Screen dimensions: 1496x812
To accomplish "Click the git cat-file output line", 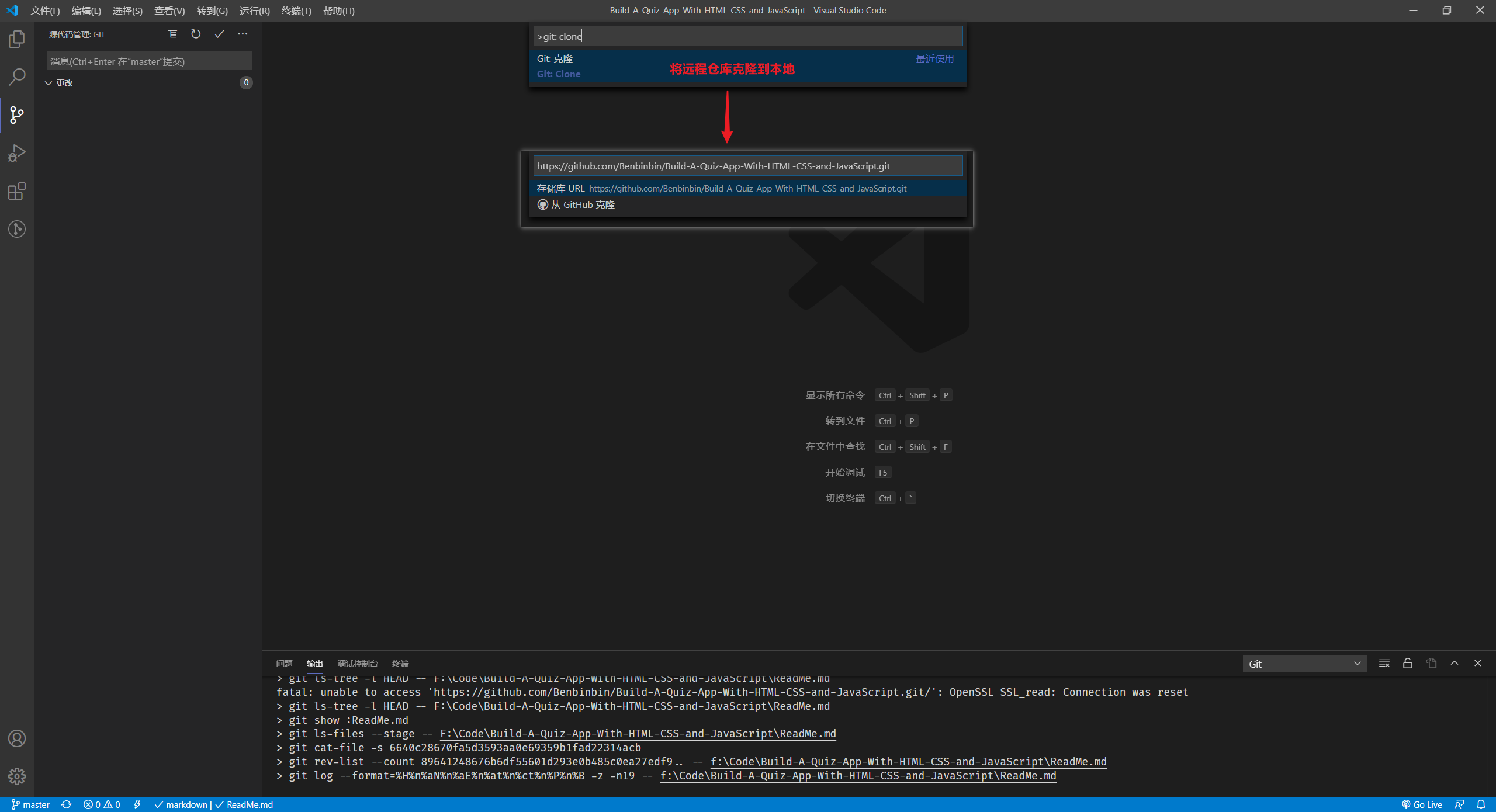I will (459, 748).
